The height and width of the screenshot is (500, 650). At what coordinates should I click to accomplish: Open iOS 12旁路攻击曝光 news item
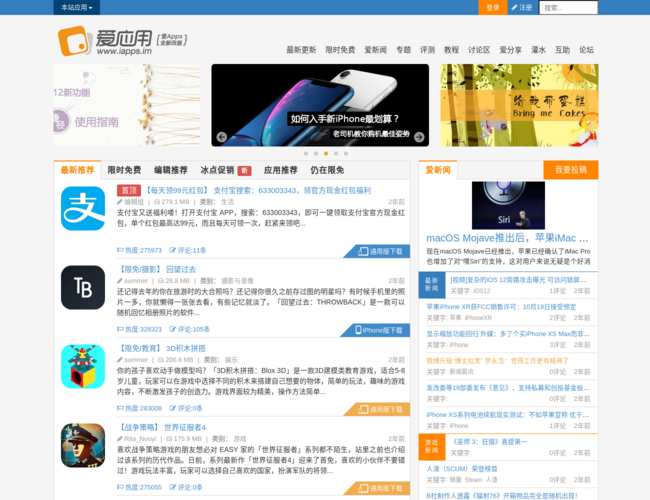coord(518,280)
